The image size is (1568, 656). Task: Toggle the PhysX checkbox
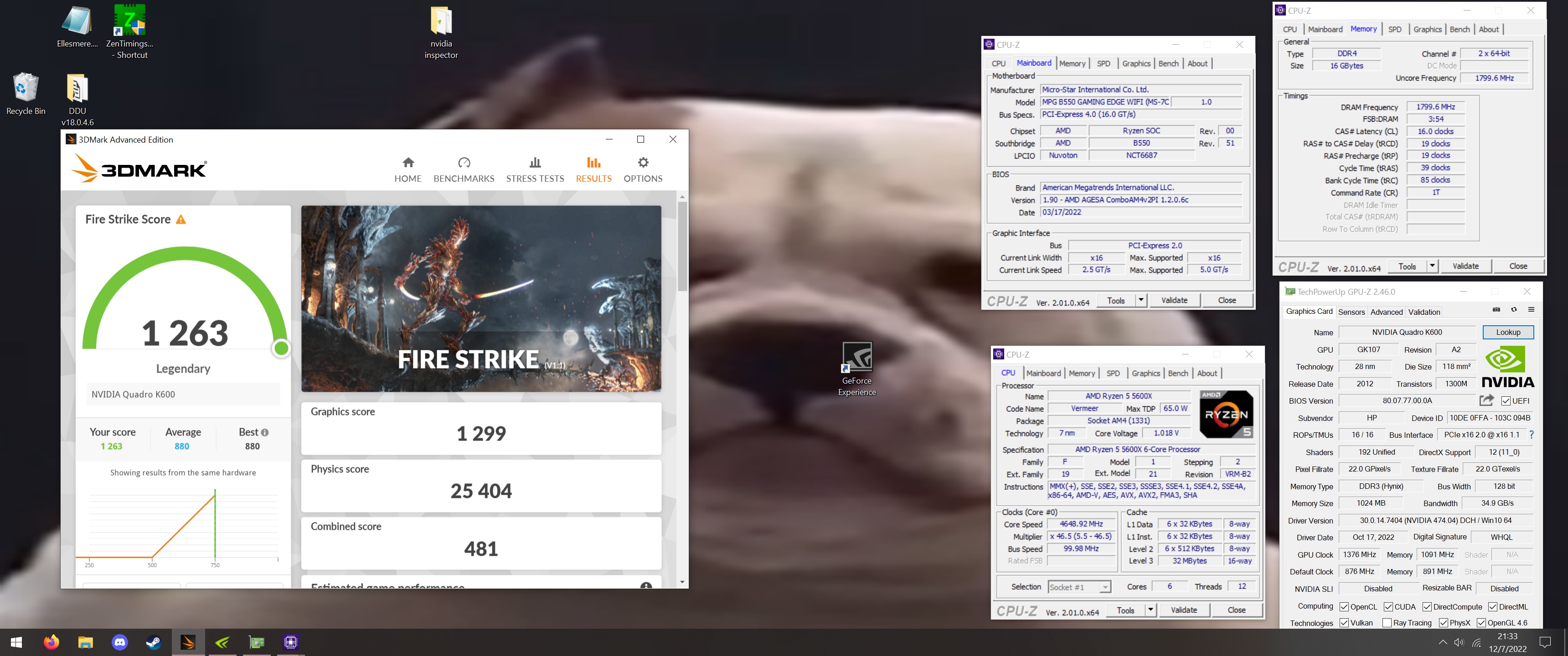[x=1443, y=623]
